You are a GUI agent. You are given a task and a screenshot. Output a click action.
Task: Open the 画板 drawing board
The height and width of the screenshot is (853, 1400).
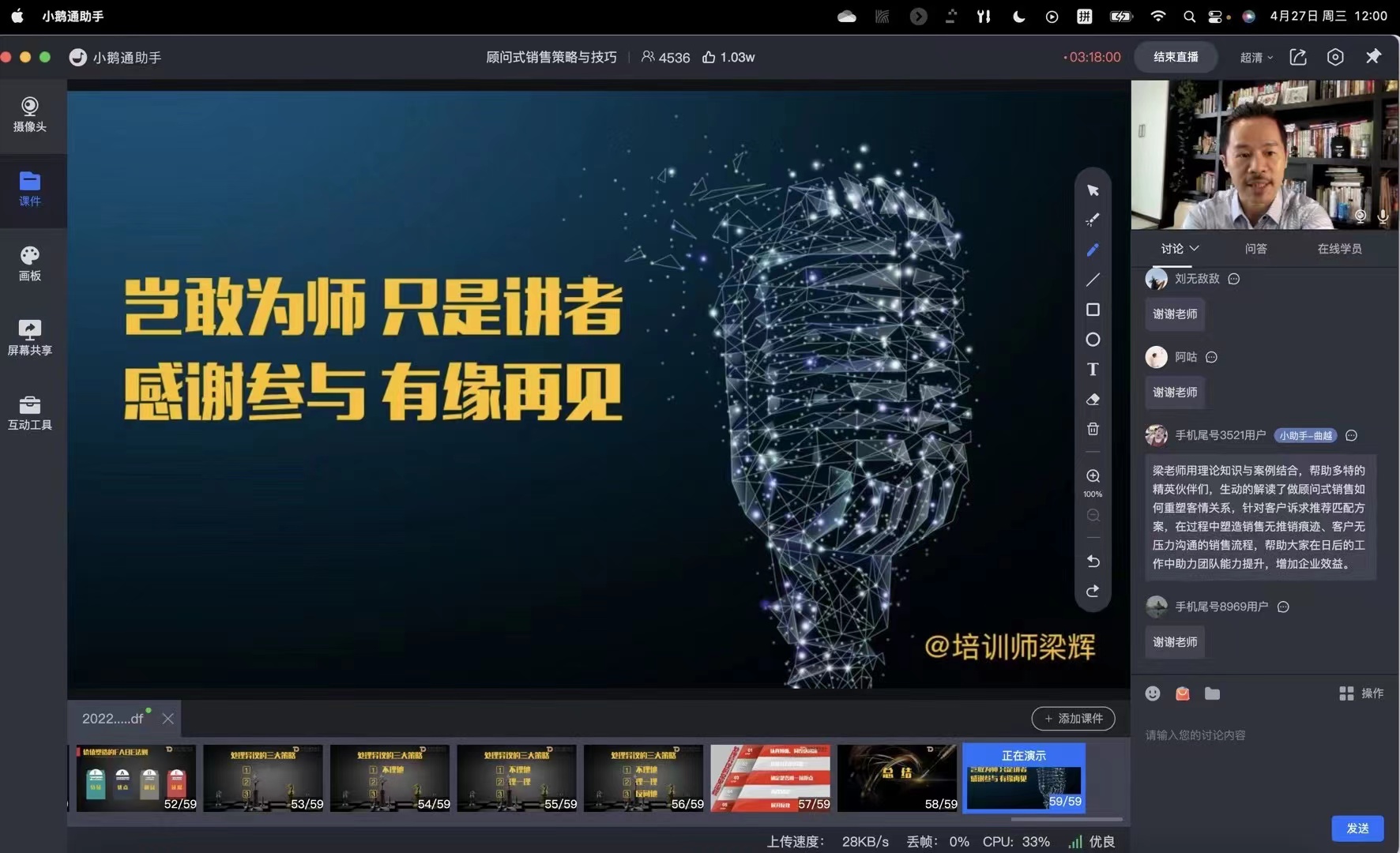click(30, 264)
